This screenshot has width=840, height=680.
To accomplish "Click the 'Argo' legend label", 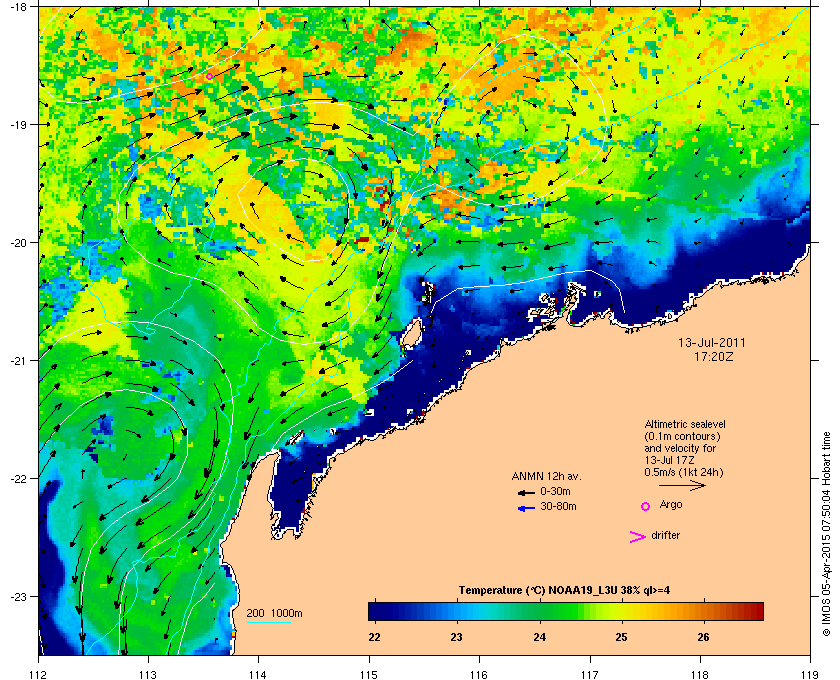I will coord(671,504).
